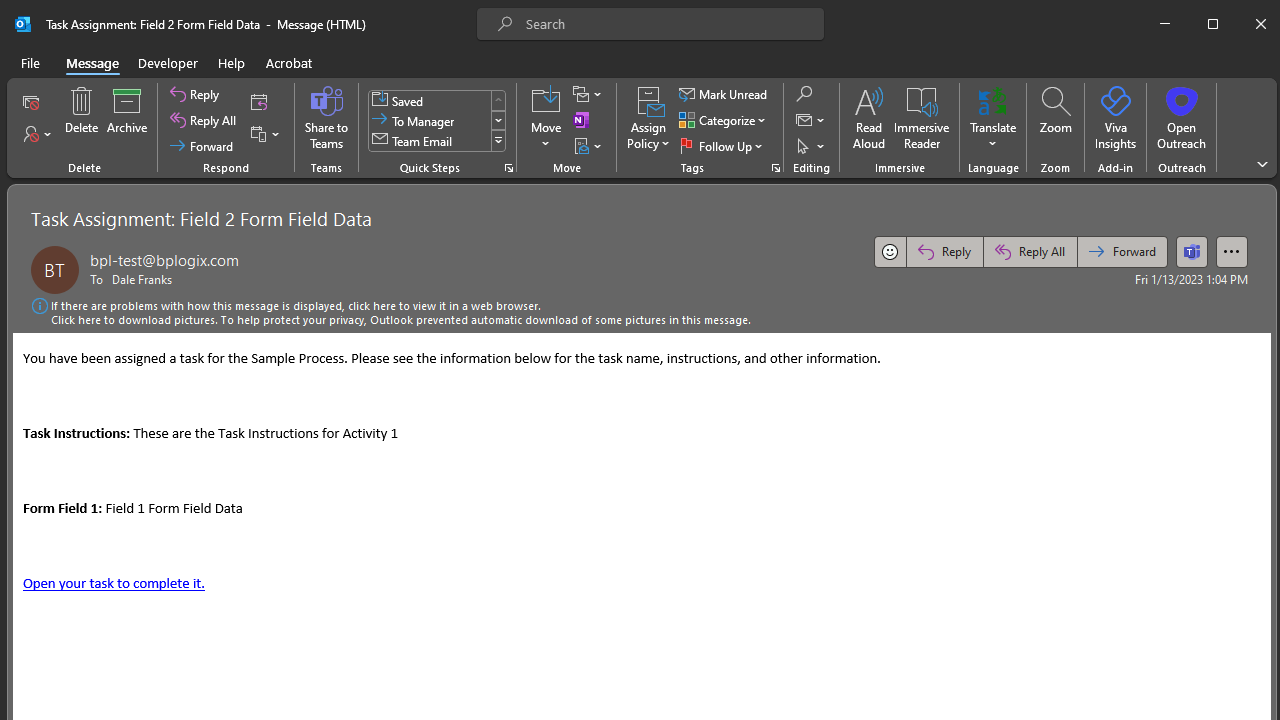Click the download pictures info line
Image resolution: width=1280 pixels, height=720 pixels.
pos(401,320)
